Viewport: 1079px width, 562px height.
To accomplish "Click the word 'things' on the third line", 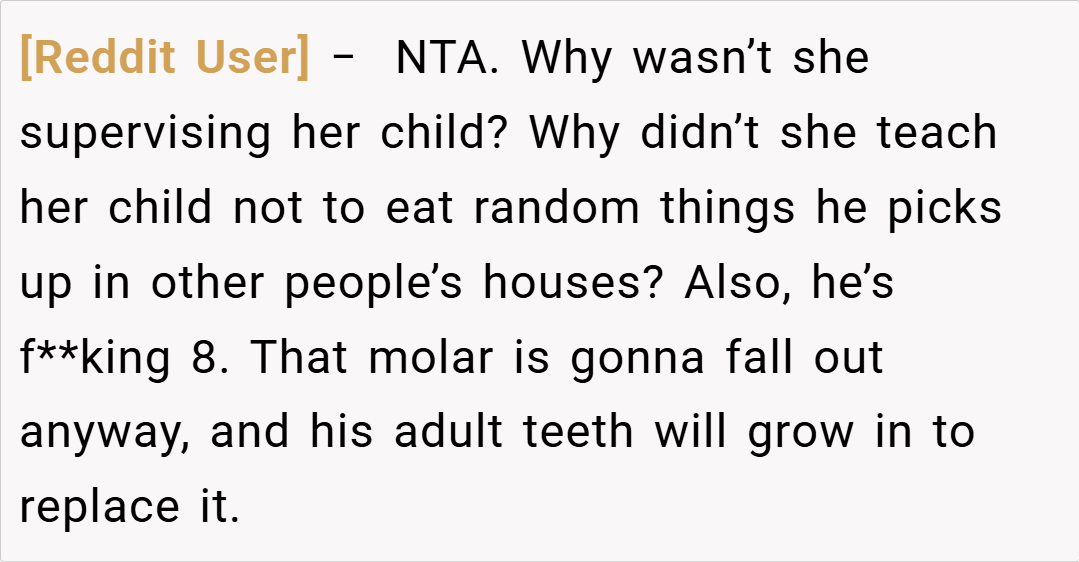I will pos(732,209).
